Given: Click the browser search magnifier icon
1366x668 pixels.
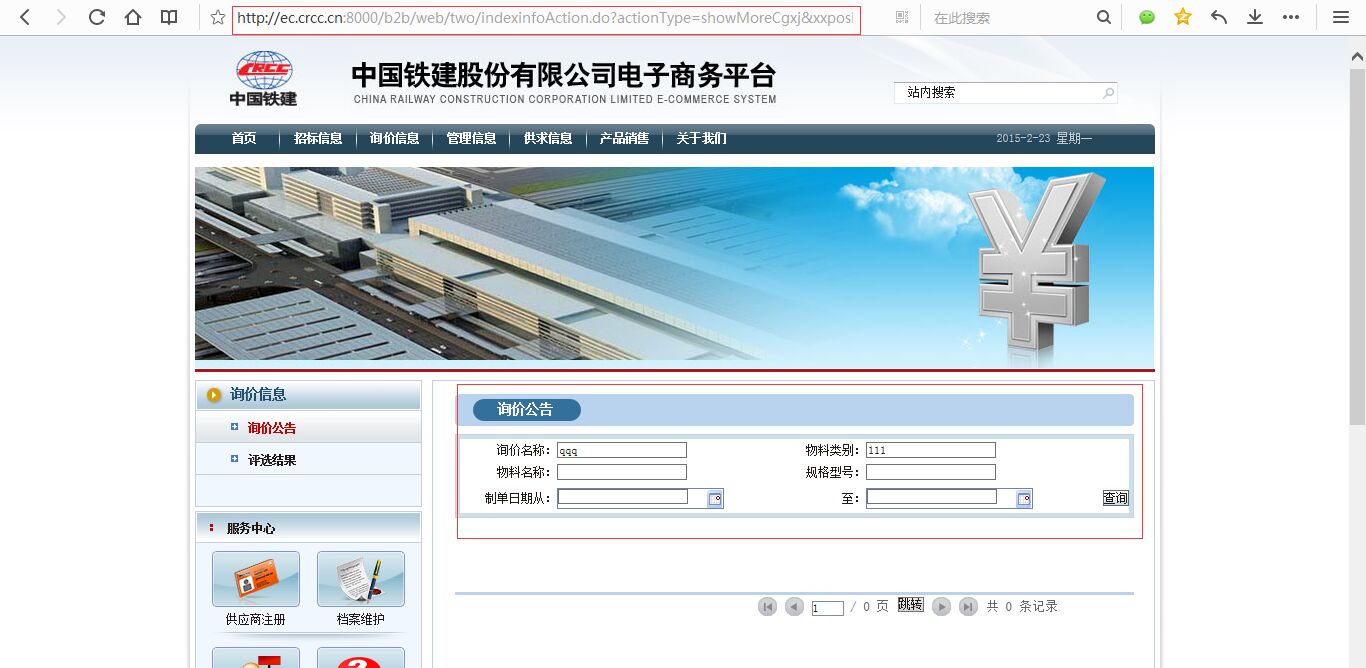Looking at the screenshot, I should pyautogui.click(x=1103, y=17).
